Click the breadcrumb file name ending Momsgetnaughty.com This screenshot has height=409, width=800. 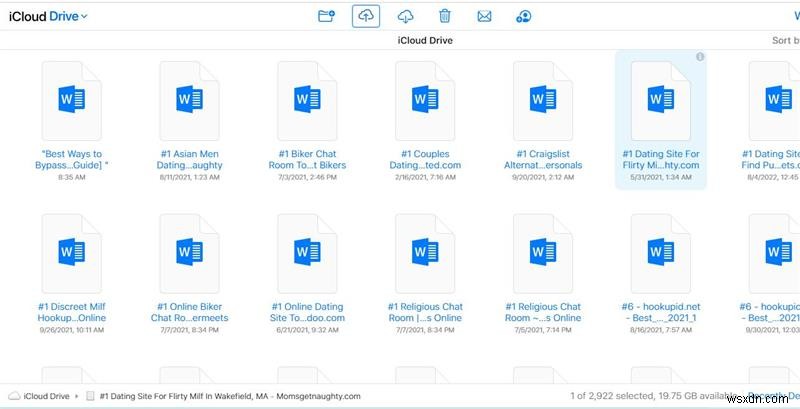224,396
